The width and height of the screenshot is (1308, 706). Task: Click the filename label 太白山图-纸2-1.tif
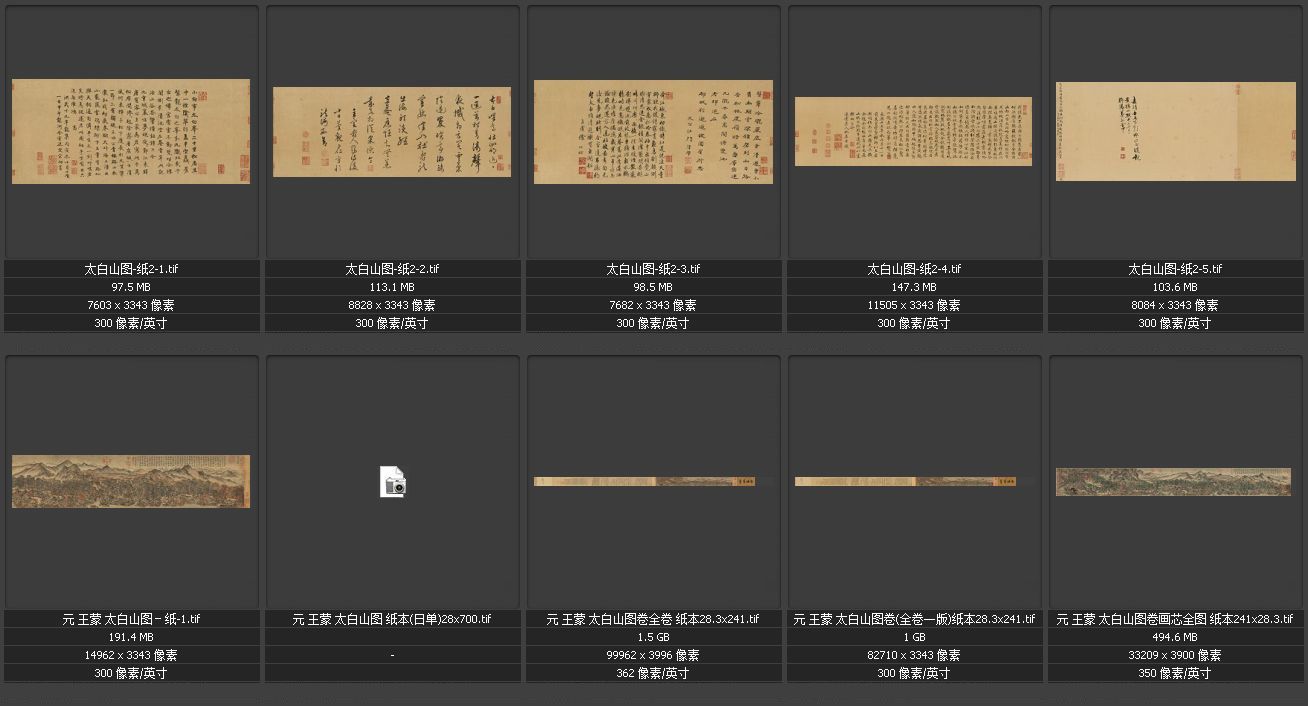coord(132,269)
